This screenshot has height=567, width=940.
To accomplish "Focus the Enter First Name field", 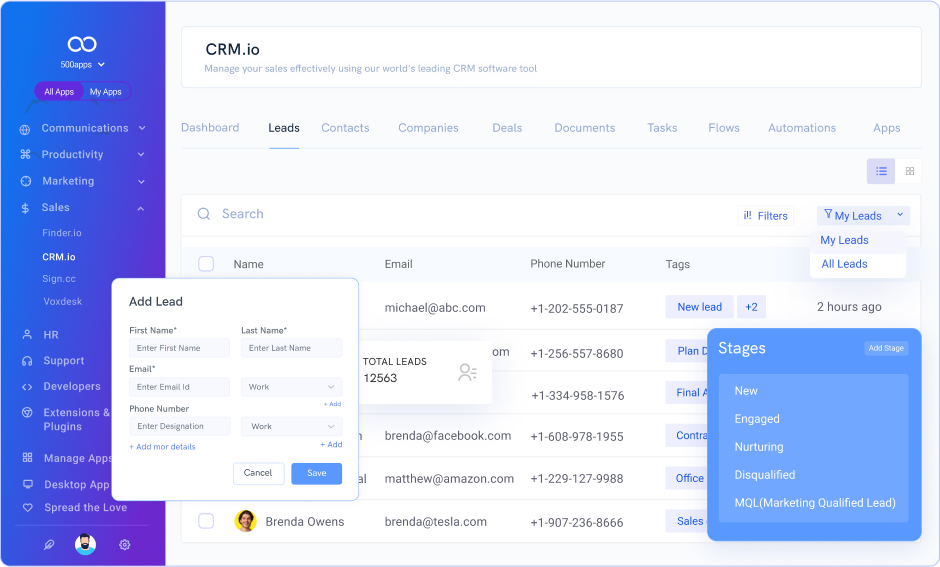I will pyautogui.click(x=179, y=348).
